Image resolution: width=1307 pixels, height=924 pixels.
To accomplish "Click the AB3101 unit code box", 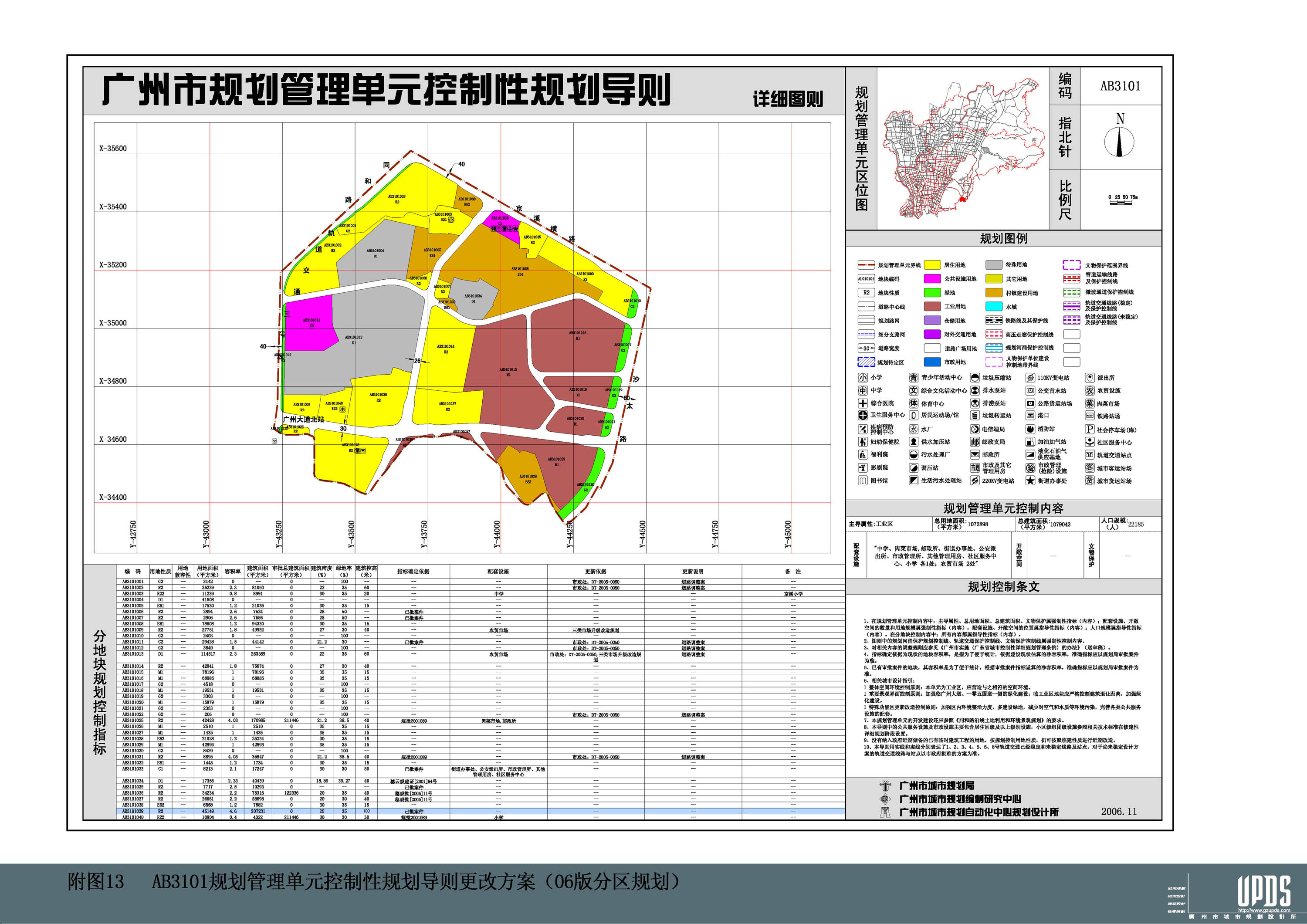I will (x=1120, y=86).
